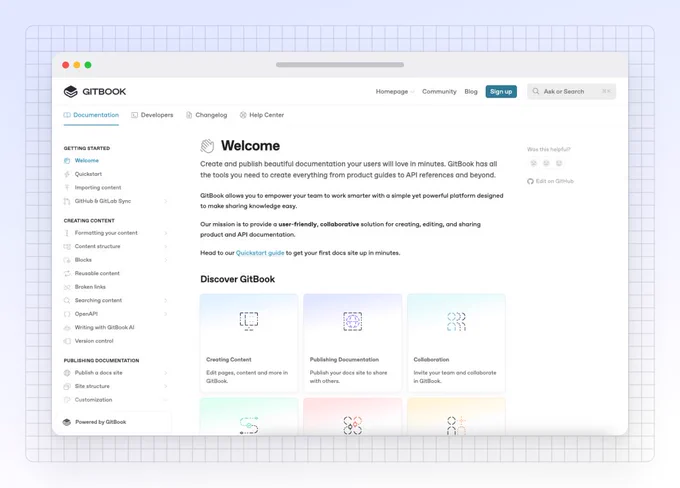Expand Formatting your content chevron

point(166,233)
